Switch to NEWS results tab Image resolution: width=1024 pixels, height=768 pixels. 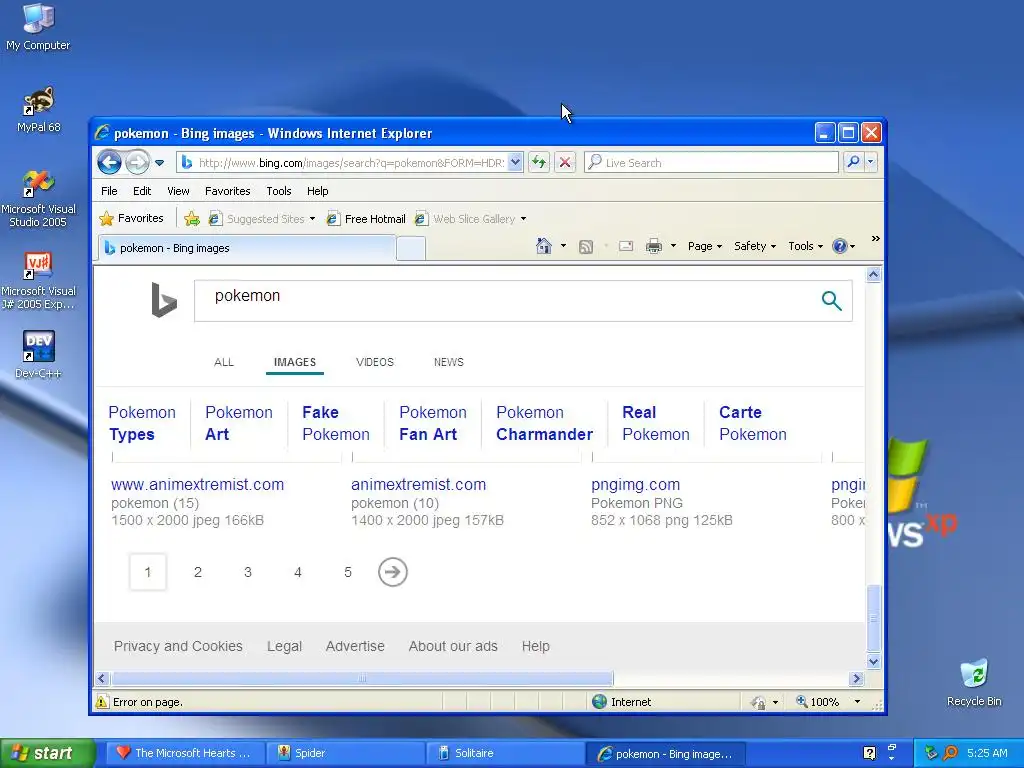449,362
